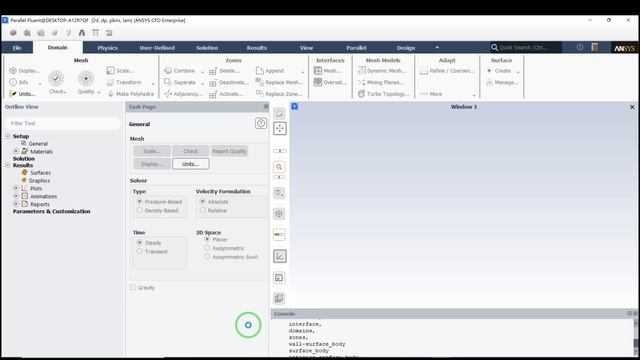Screen dimensions: 640x360
Task: Click the axes graphics toolbar icon
Action: click(x=280, y=256)
